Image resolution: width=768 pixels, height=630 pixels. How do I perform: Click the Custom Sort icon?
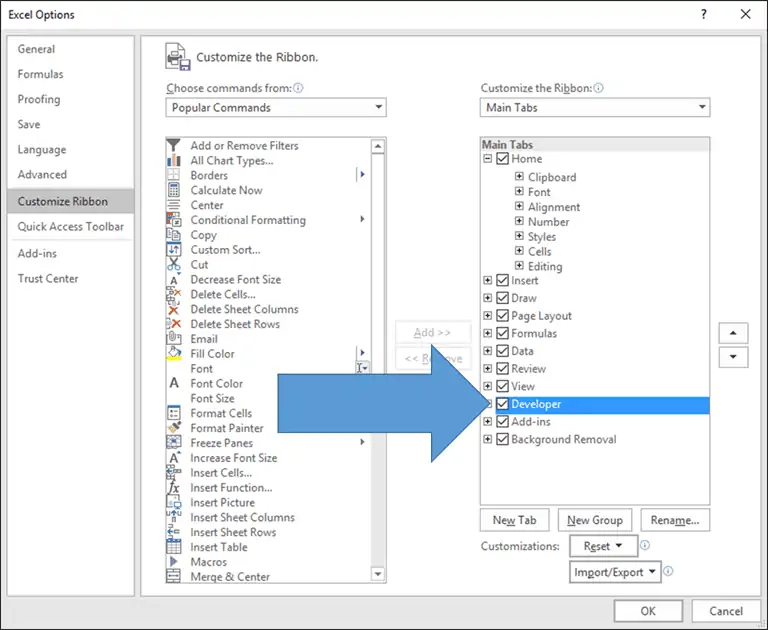tap(173, 249)
